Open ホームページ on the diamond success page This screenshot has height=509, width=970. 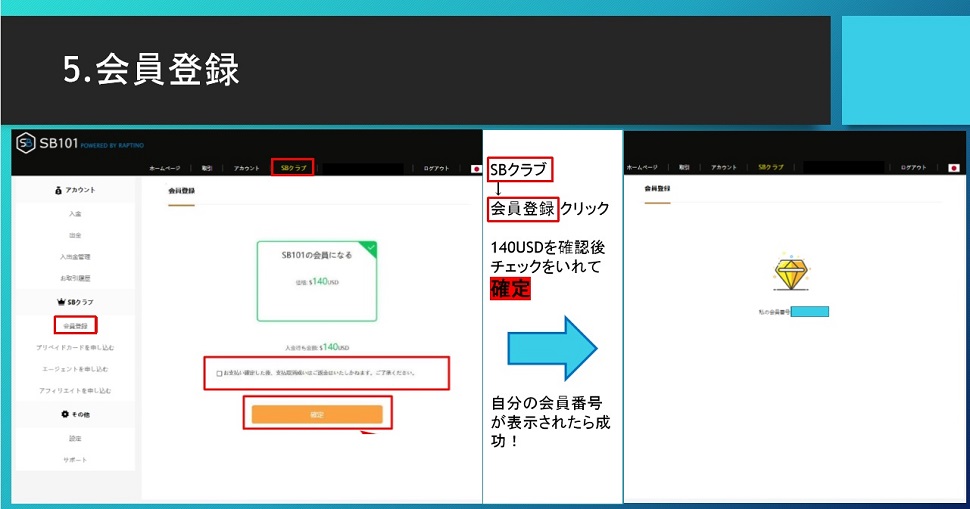tap(642, 168)
